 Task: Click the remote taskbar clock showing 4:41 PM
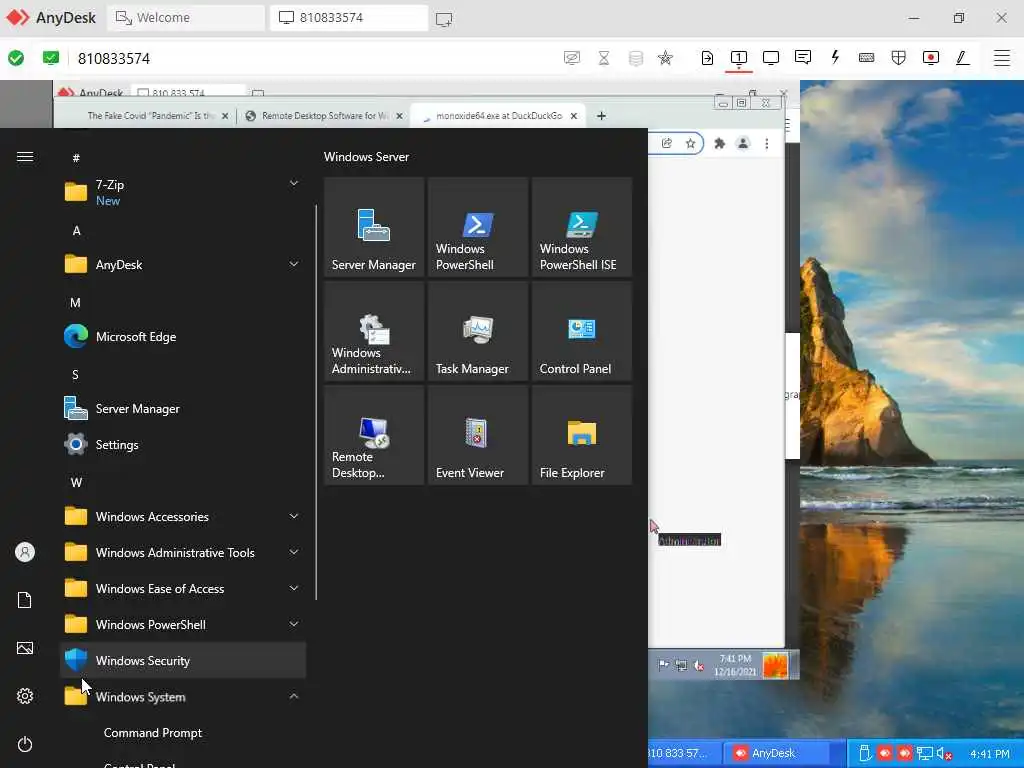pos(990,754)
